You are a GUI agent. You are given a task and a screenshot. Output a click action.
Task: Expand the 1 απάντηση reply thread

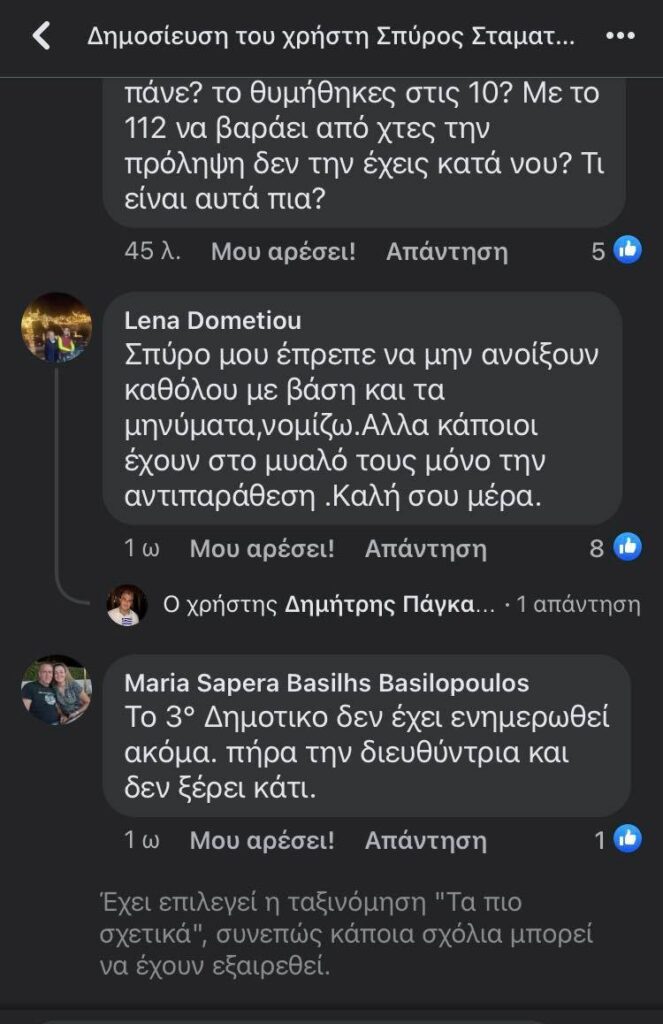tap(578, 604)
